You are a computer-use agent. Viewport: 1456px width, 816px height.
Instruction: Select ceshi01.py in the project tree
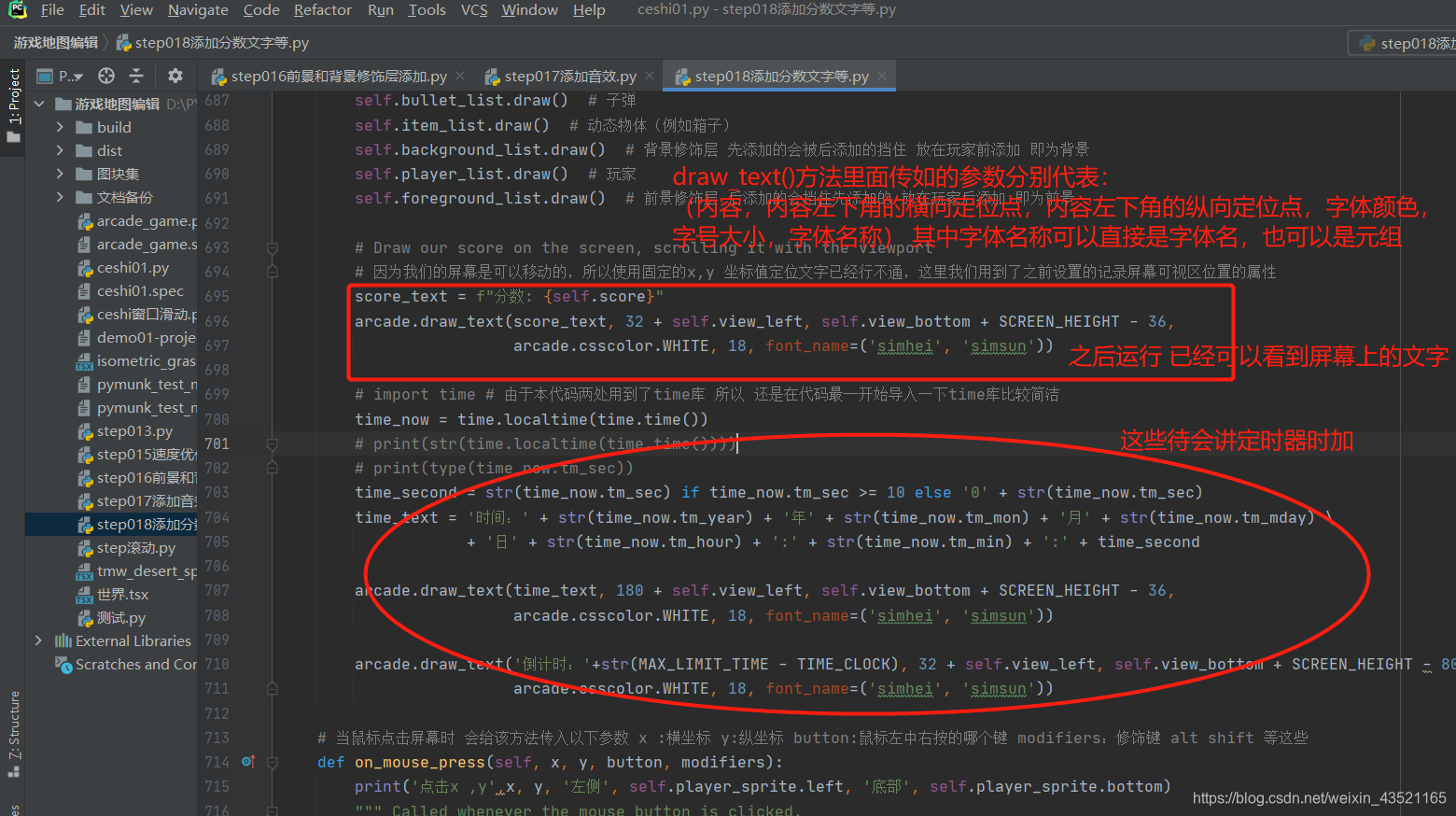click(133, 267)
